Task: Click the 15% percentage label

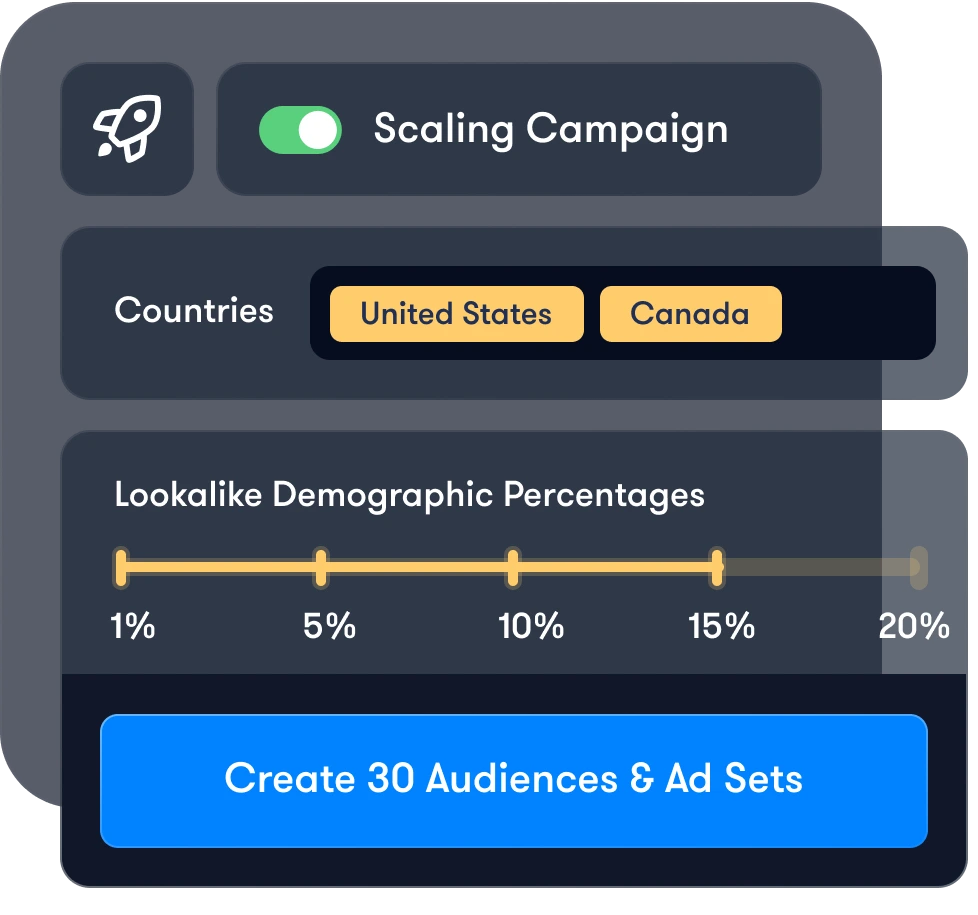Action: pos(721,627)
